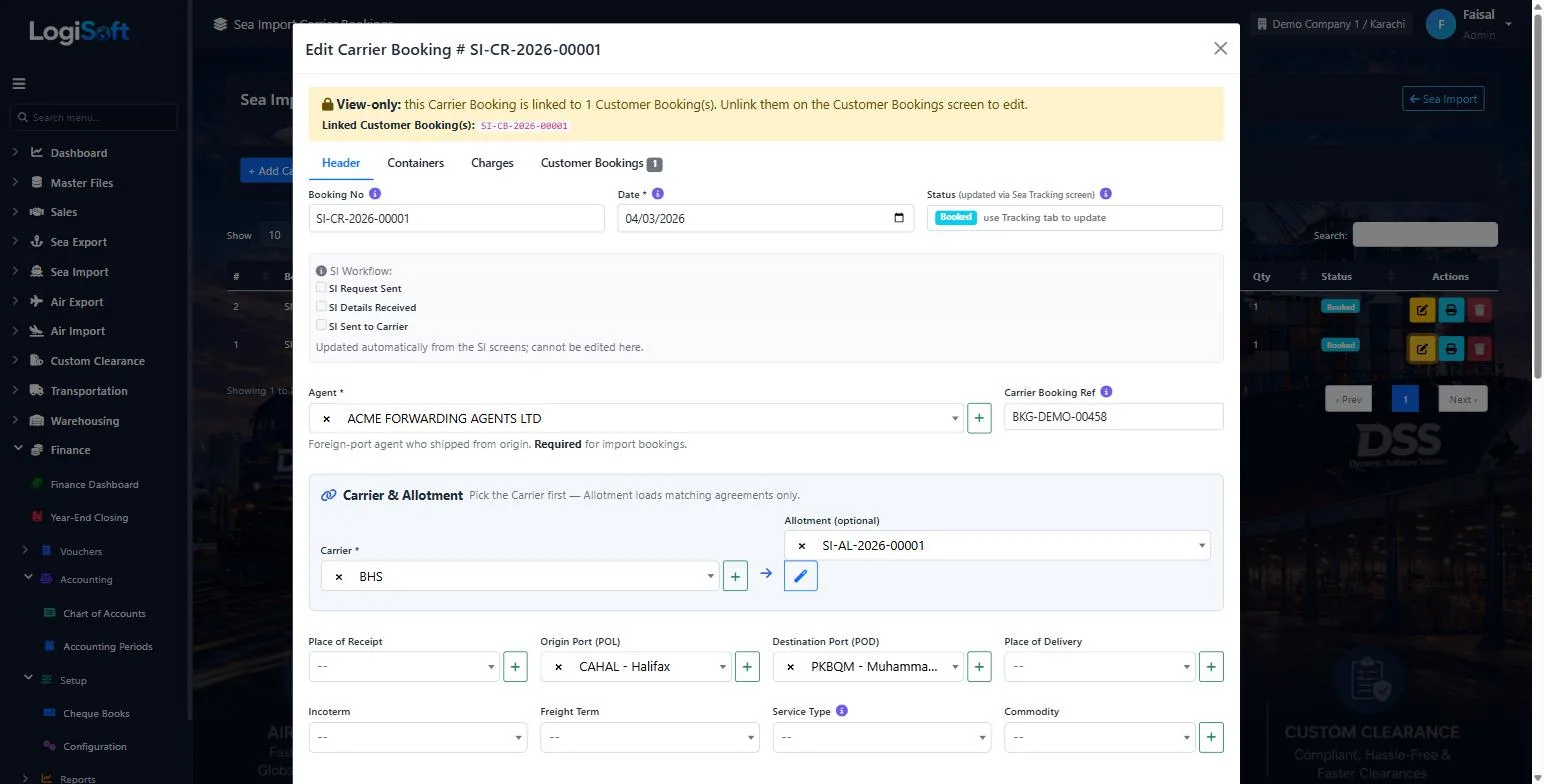Switch to the Customer Bookings tab
Image resolution: width=1544 pixels, height=784 pixels.
pyautogui.click(x=601, y=163)
